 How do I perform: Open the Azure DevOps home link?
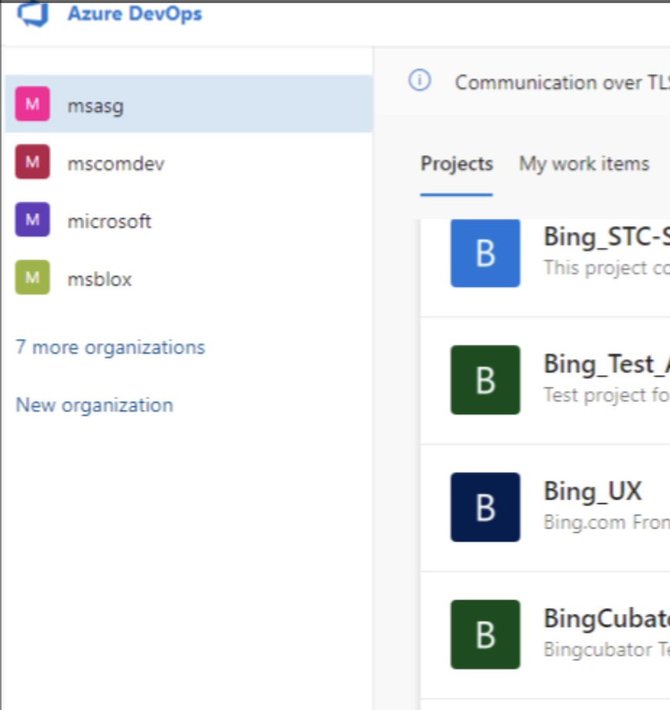[134, 14]
